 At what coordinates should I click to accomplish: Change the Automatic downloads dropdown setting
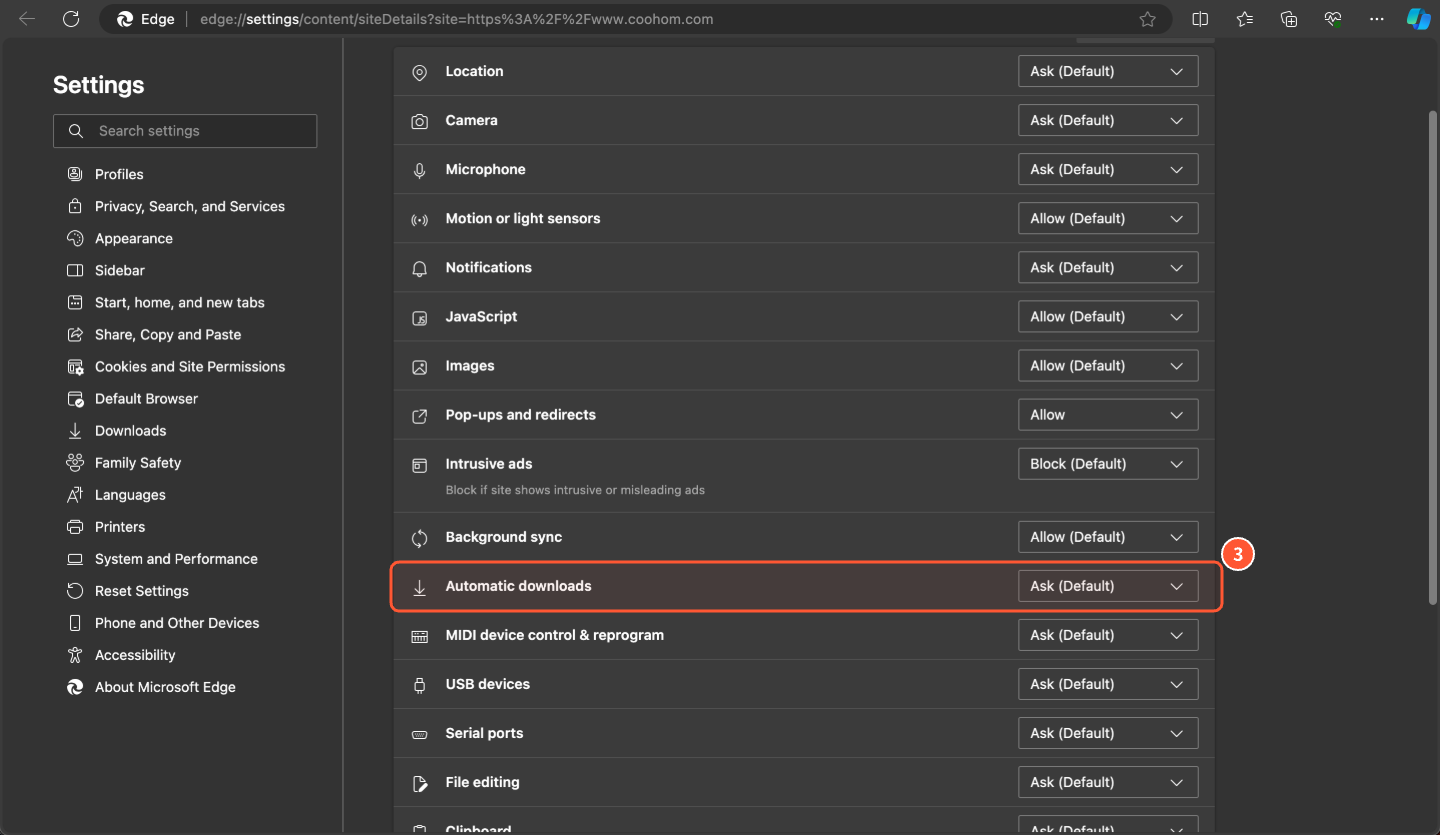pos(1107,586)
